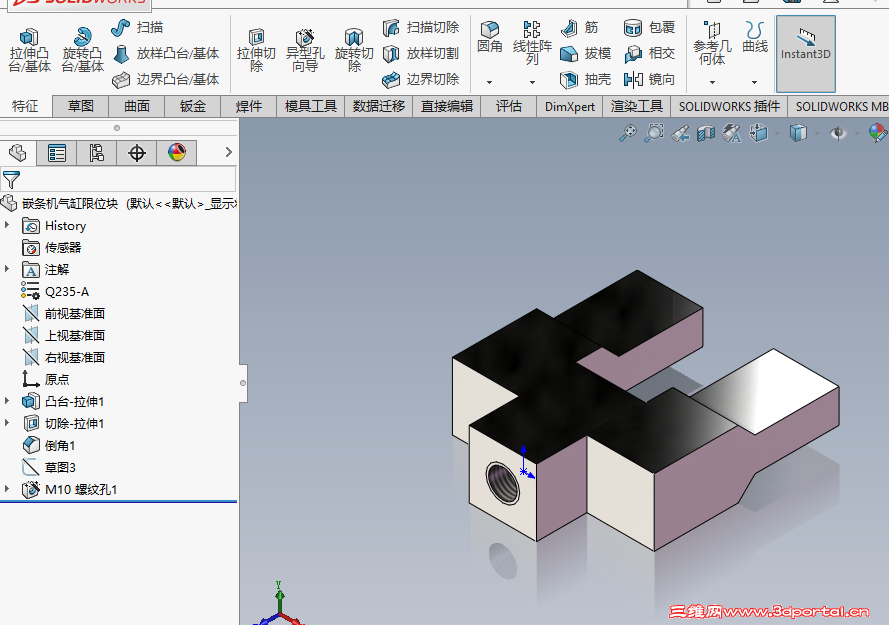
Task: Open the DimXpertManager crosshair tab icon
Action: [137, 153]
